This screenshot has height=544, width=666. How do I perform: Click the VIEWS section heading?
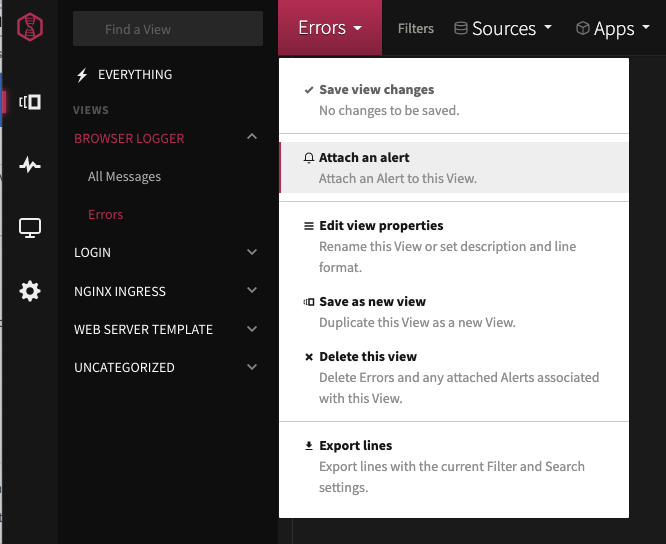(90, 110)
